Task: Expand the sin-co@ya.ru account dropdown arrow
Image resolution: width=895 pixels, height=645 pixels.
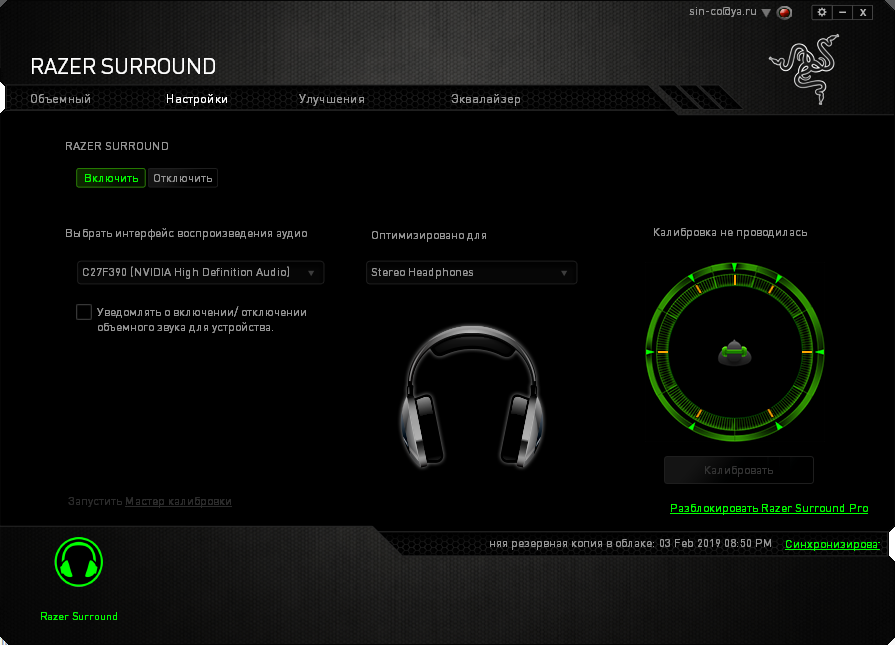Action: pos(766,13)
